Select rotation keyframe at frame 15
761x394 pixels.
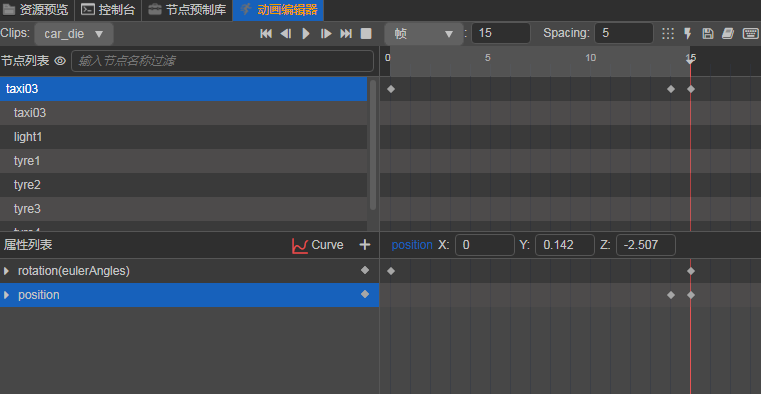point(691,271)
